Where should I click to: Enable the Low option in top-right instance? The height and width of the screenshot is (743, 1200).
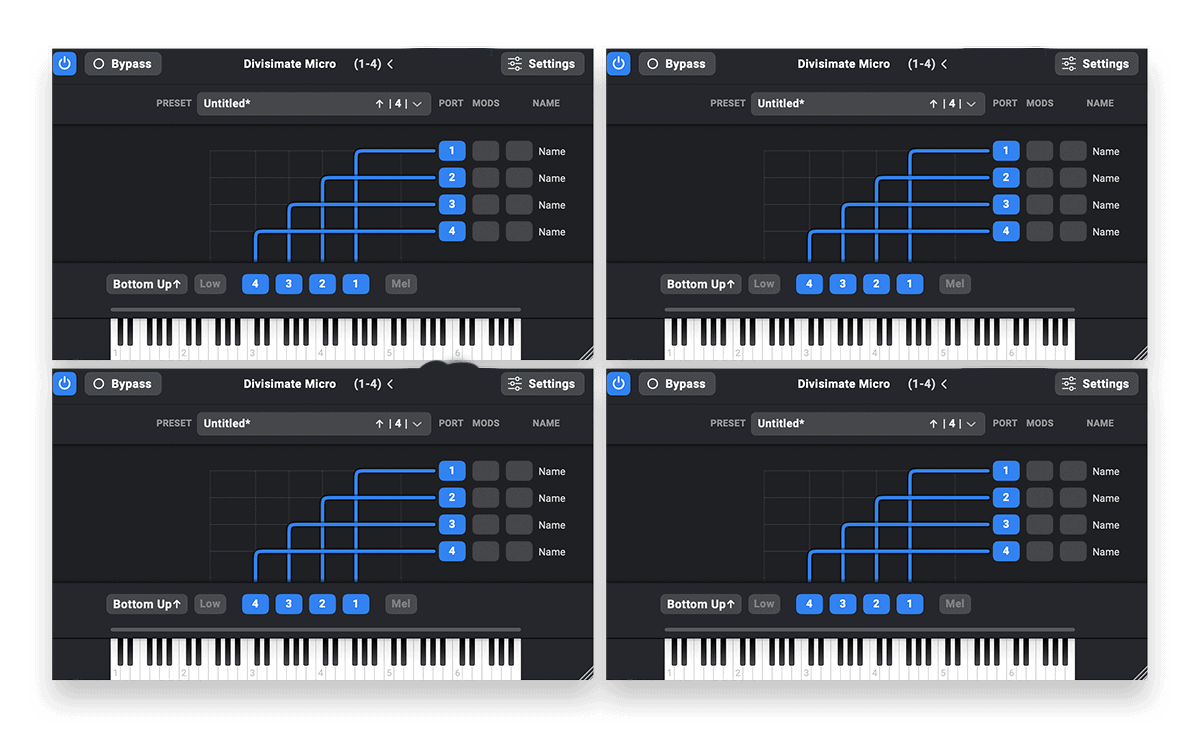764,283
